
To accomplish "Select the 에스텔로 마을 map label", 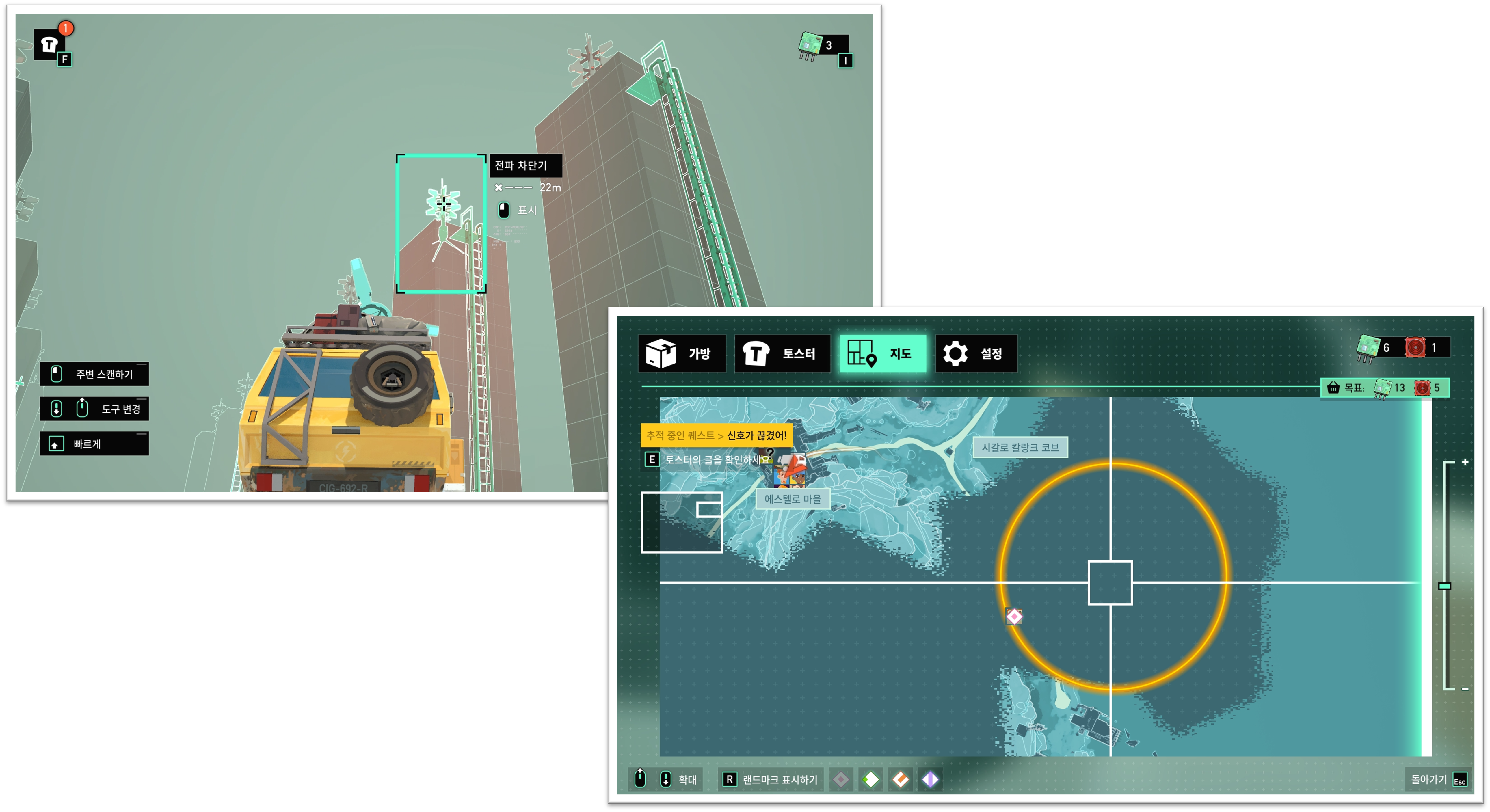I will [793, 498].
